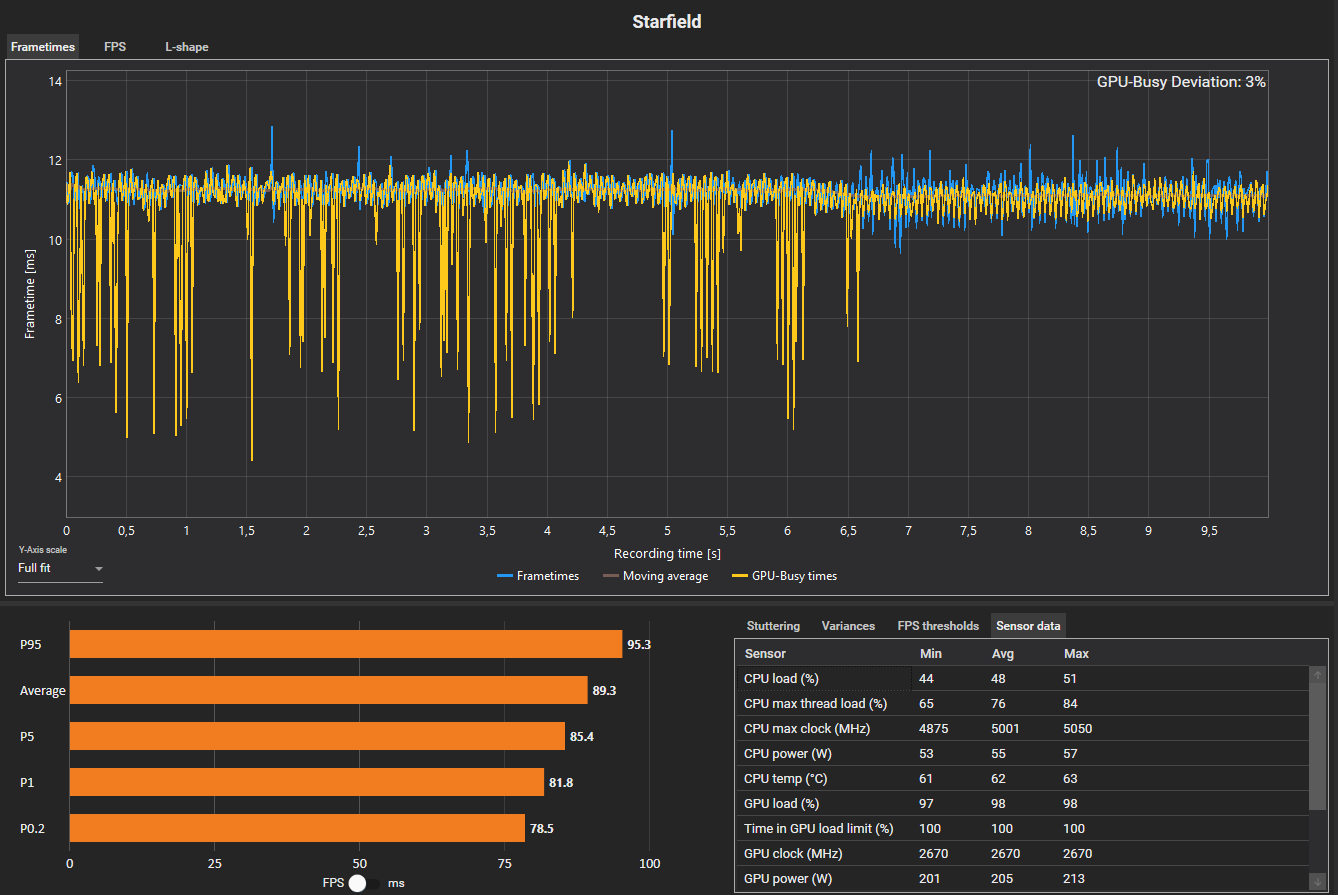Click the P95 bar showing 95.3
Image resolution: width=1338 pixels, height=895 pixels.
click(x=346, y=644)
